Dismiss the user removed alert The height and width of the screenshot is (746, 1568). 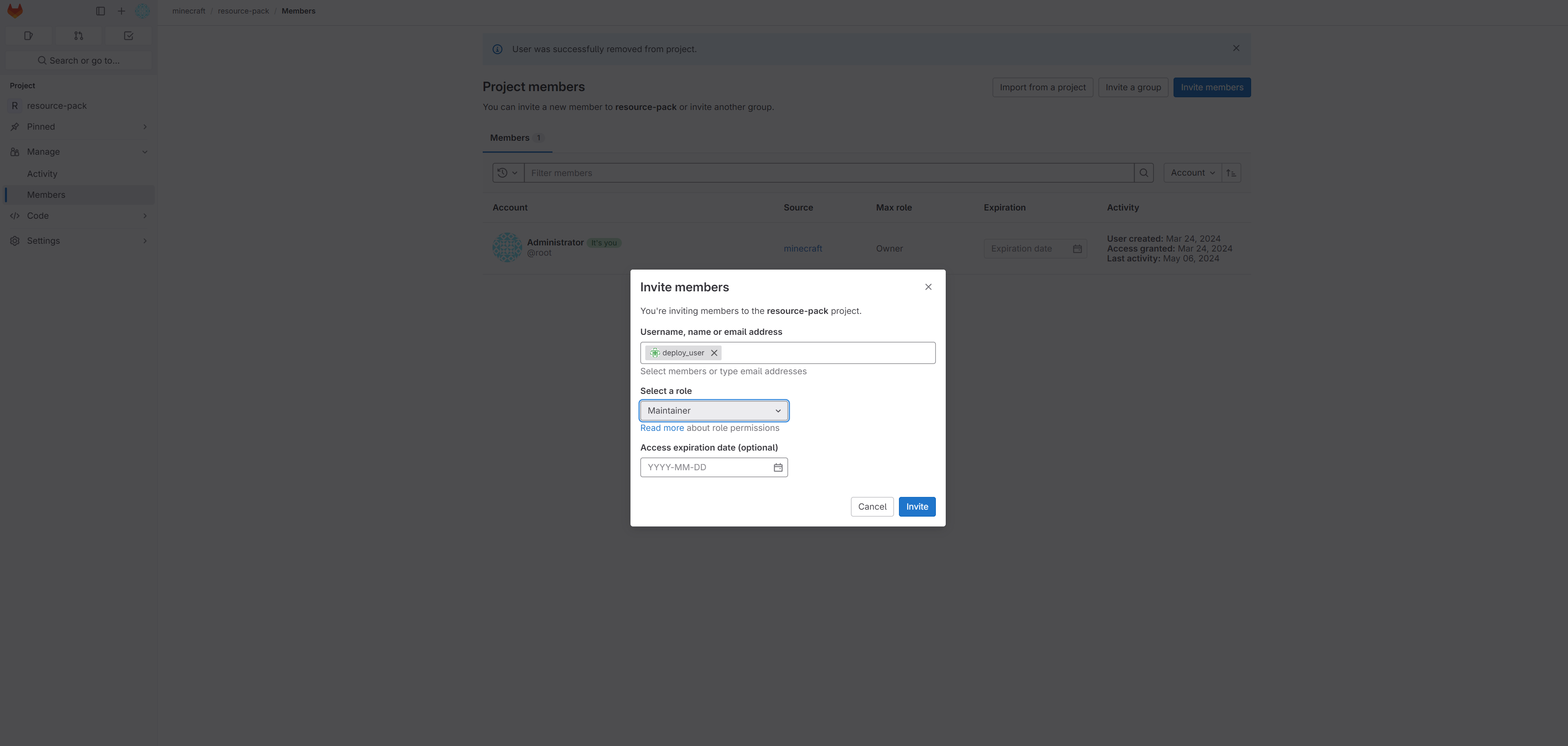click(x=1236, y=48)
